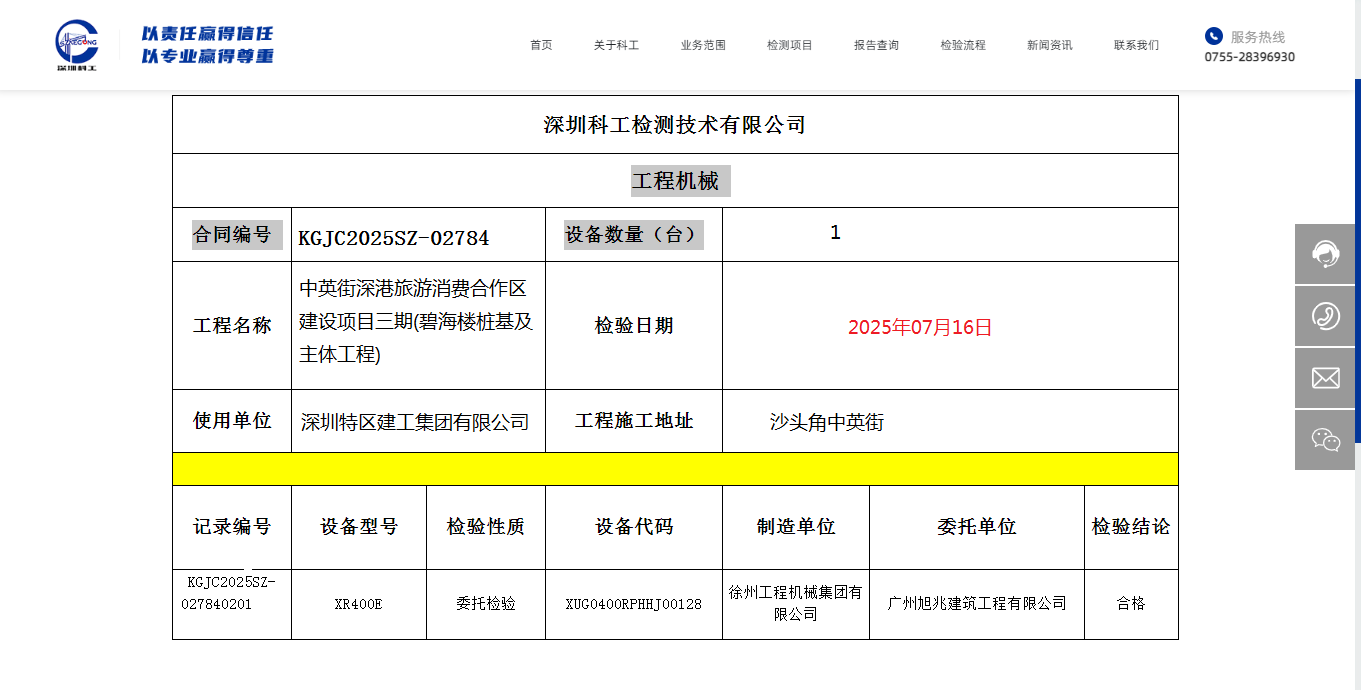Open the customer service headset icon
1361x690 pixels.
pos(1325,254)
